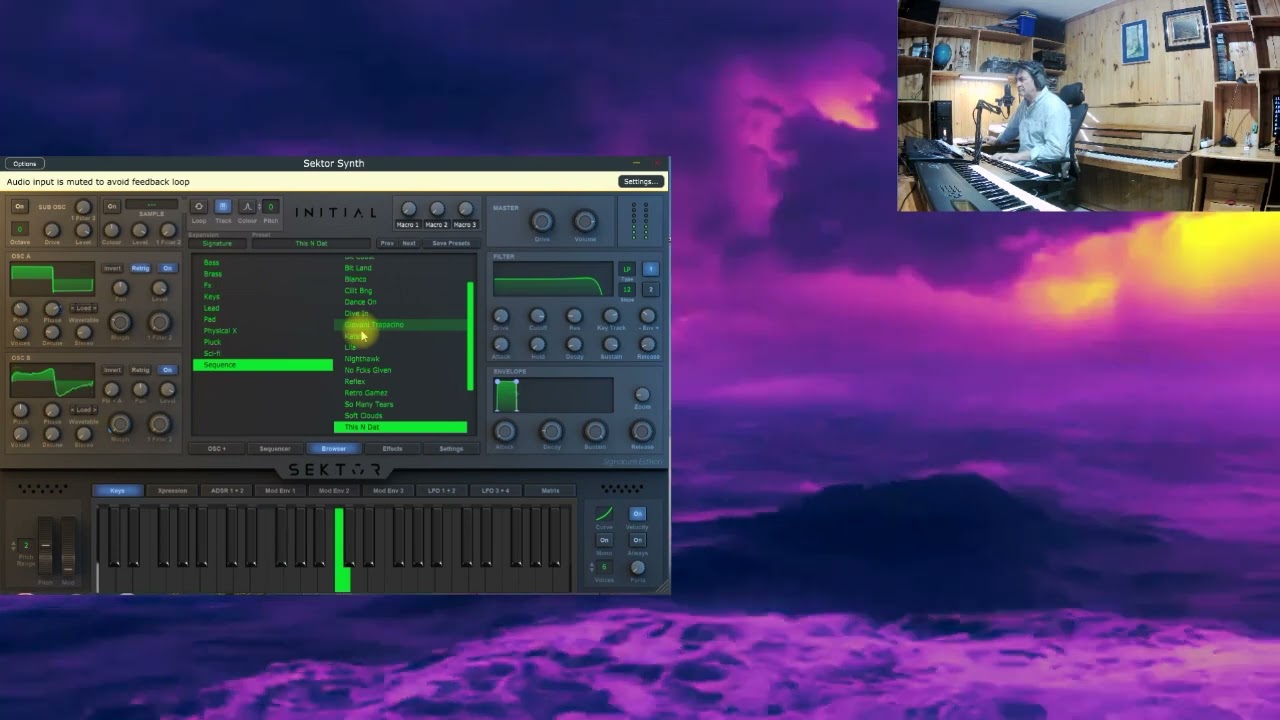Click the Sub Osc Drive knob
This screenshot has width=1280, height=720.
(x=52, y=230)
